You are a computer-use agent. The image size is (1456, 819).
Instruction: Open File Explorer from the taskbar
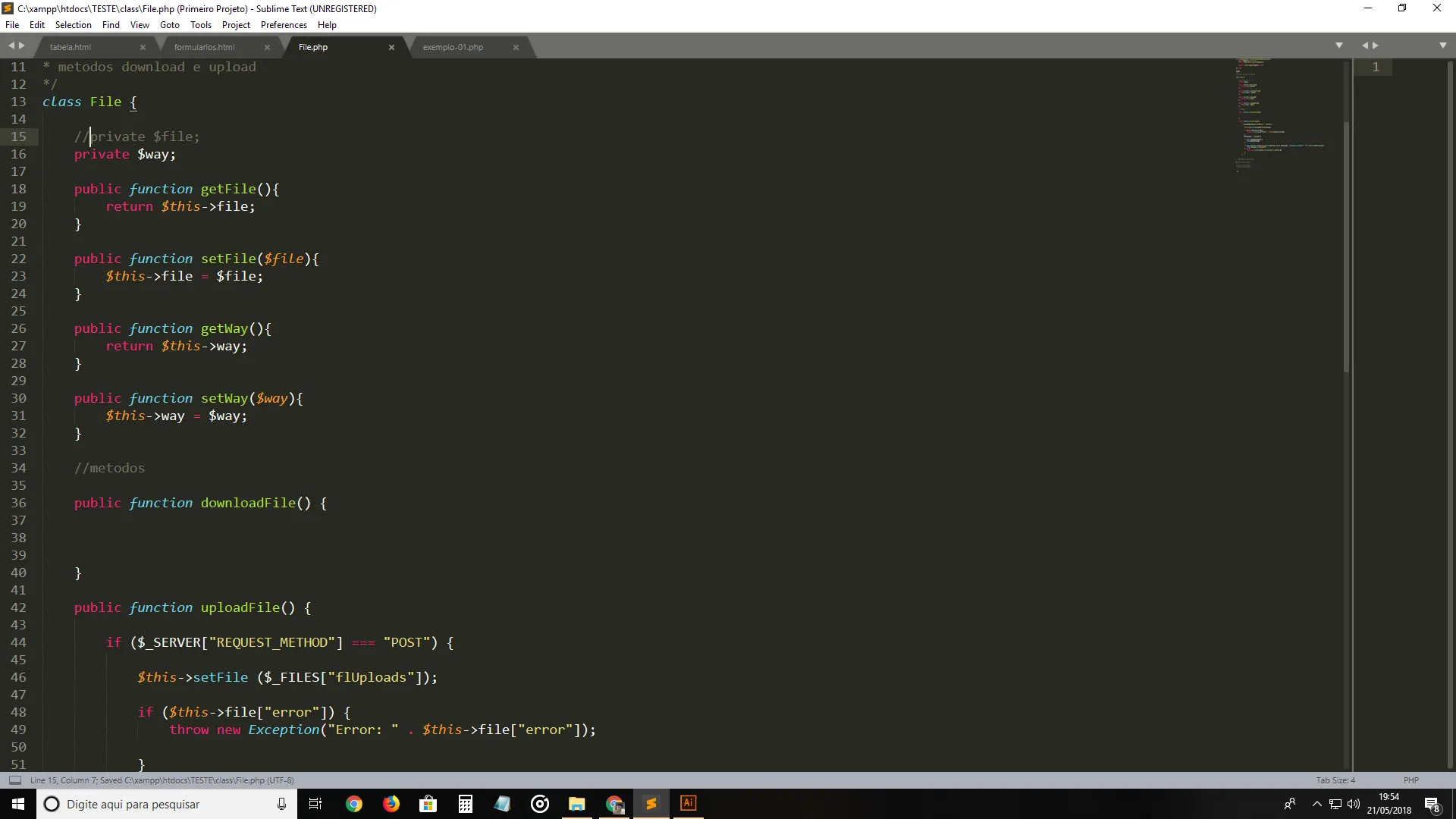pyautogui.click(x=576, y=804)
